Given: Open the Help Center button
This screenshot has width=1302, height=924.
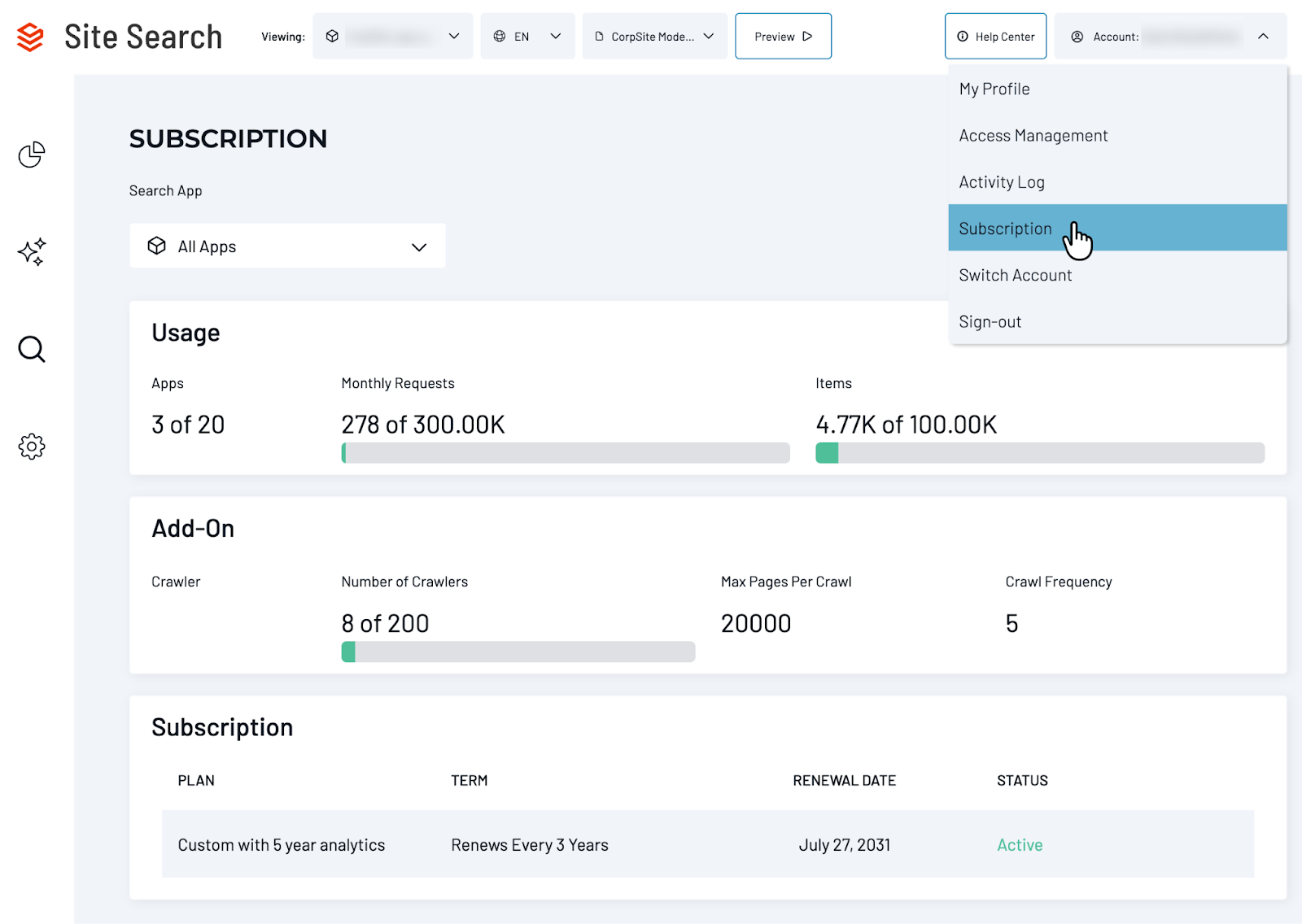Looking at the screenshot, I should (995, 37).
